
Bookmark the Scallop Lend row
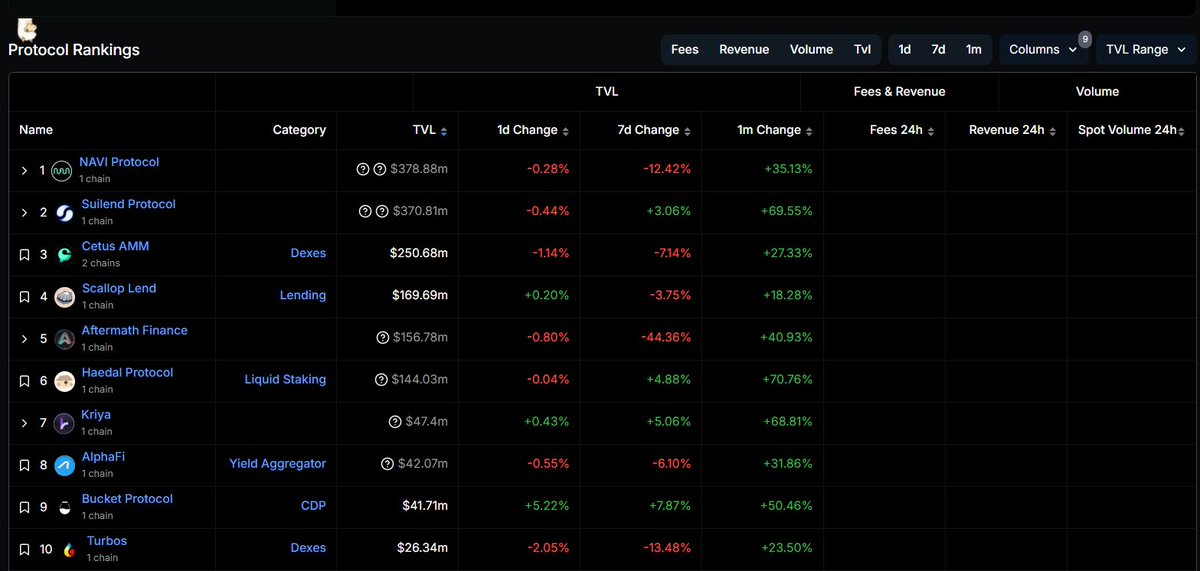point(25,297)
